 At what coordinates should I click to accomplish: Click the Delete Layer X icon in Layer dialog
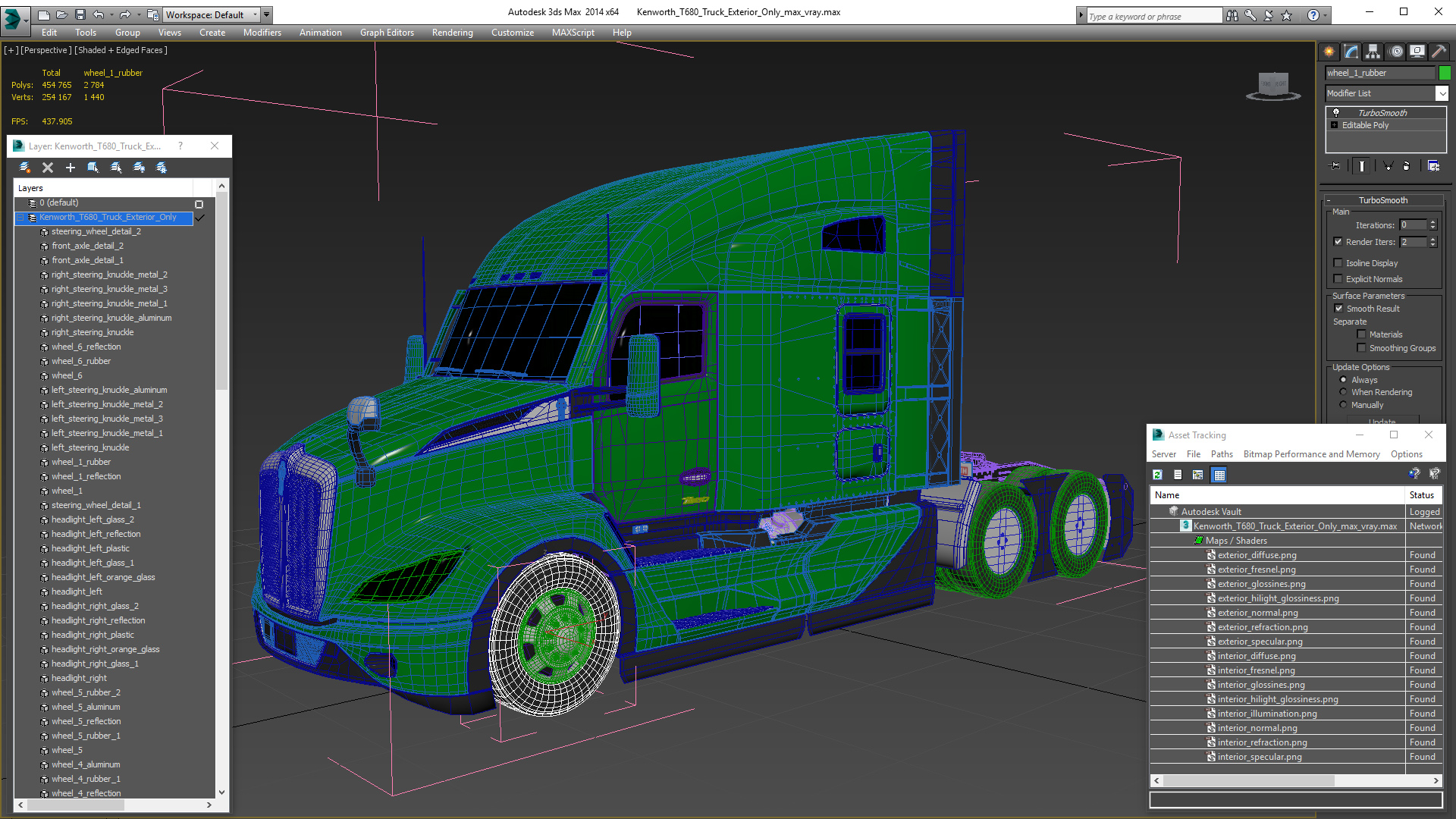tap(48, 168)
